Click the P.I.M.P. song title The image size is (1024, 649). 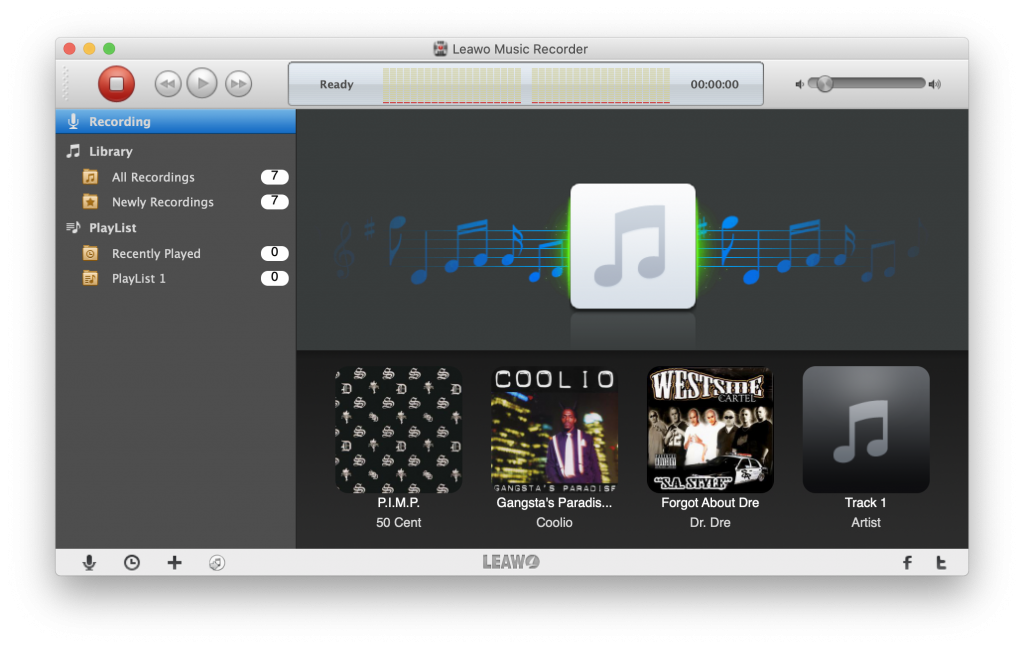[398, 503]
